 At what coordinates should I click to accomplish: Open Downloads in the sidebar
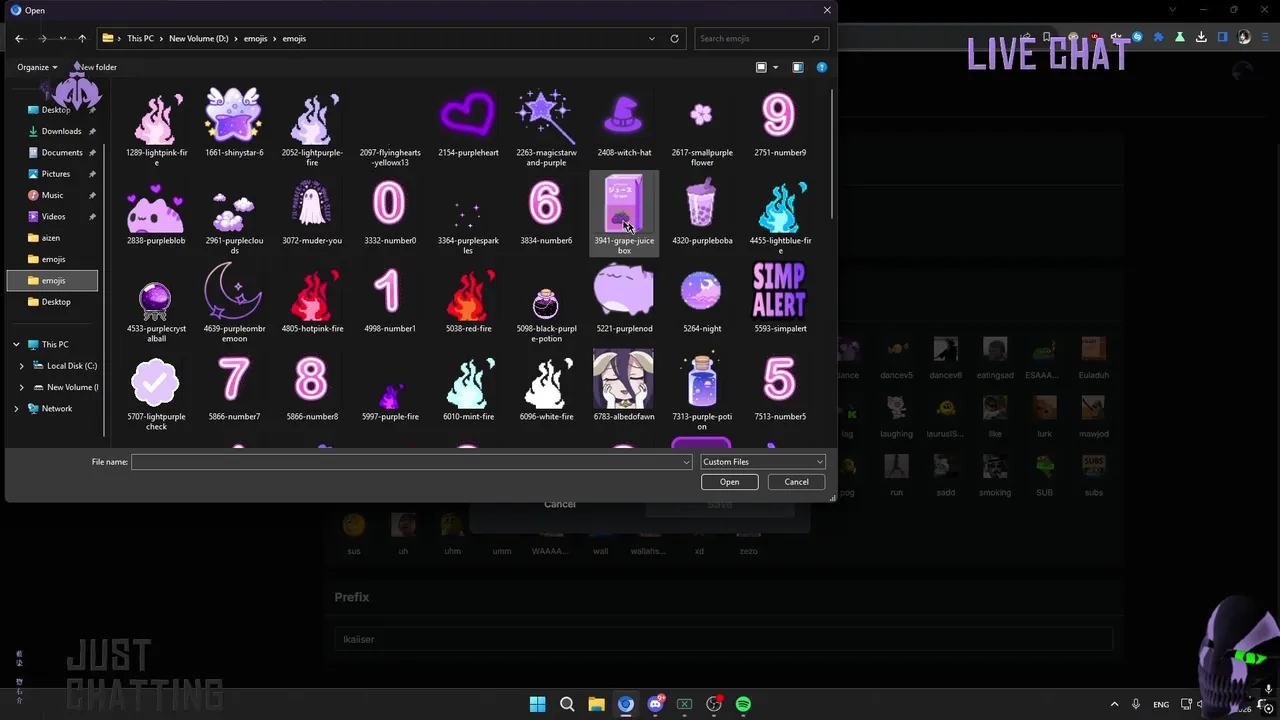click(x=61, y=131)
